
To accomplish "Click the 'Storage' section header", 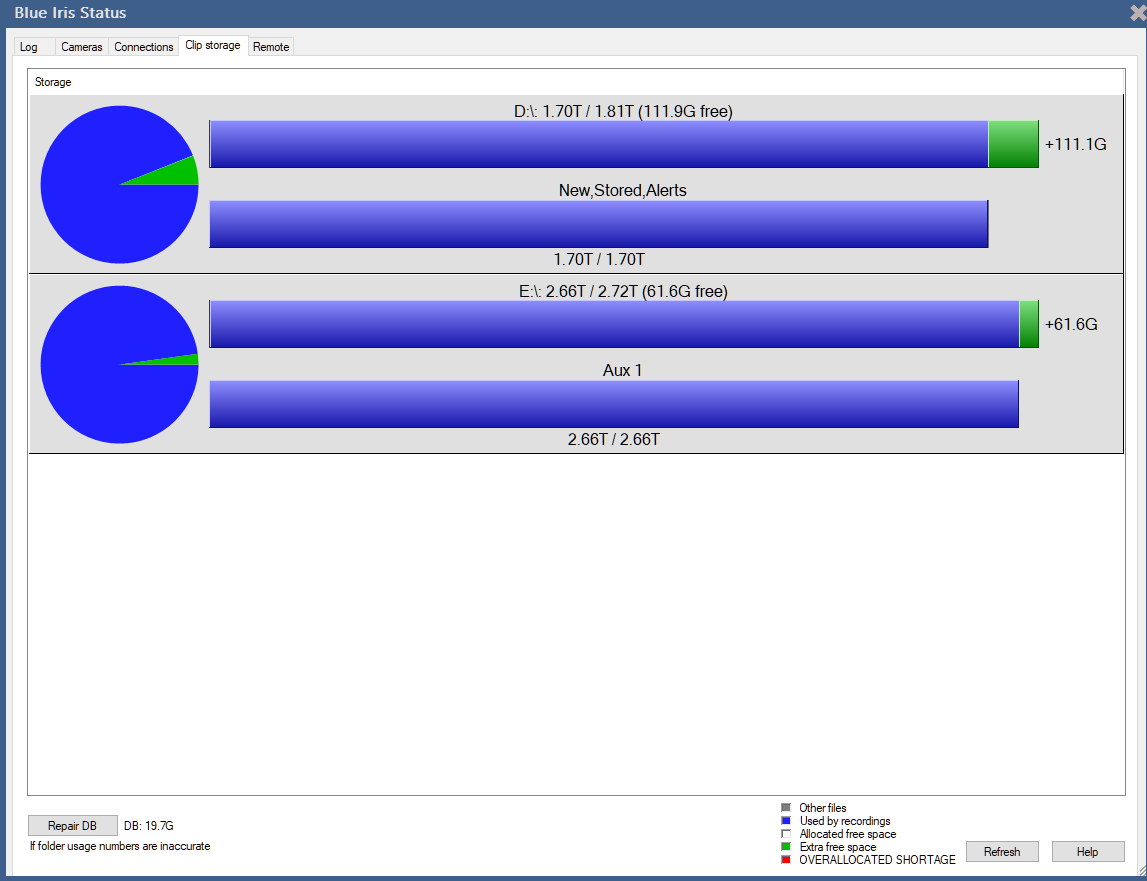I will [x=53, y=82].
